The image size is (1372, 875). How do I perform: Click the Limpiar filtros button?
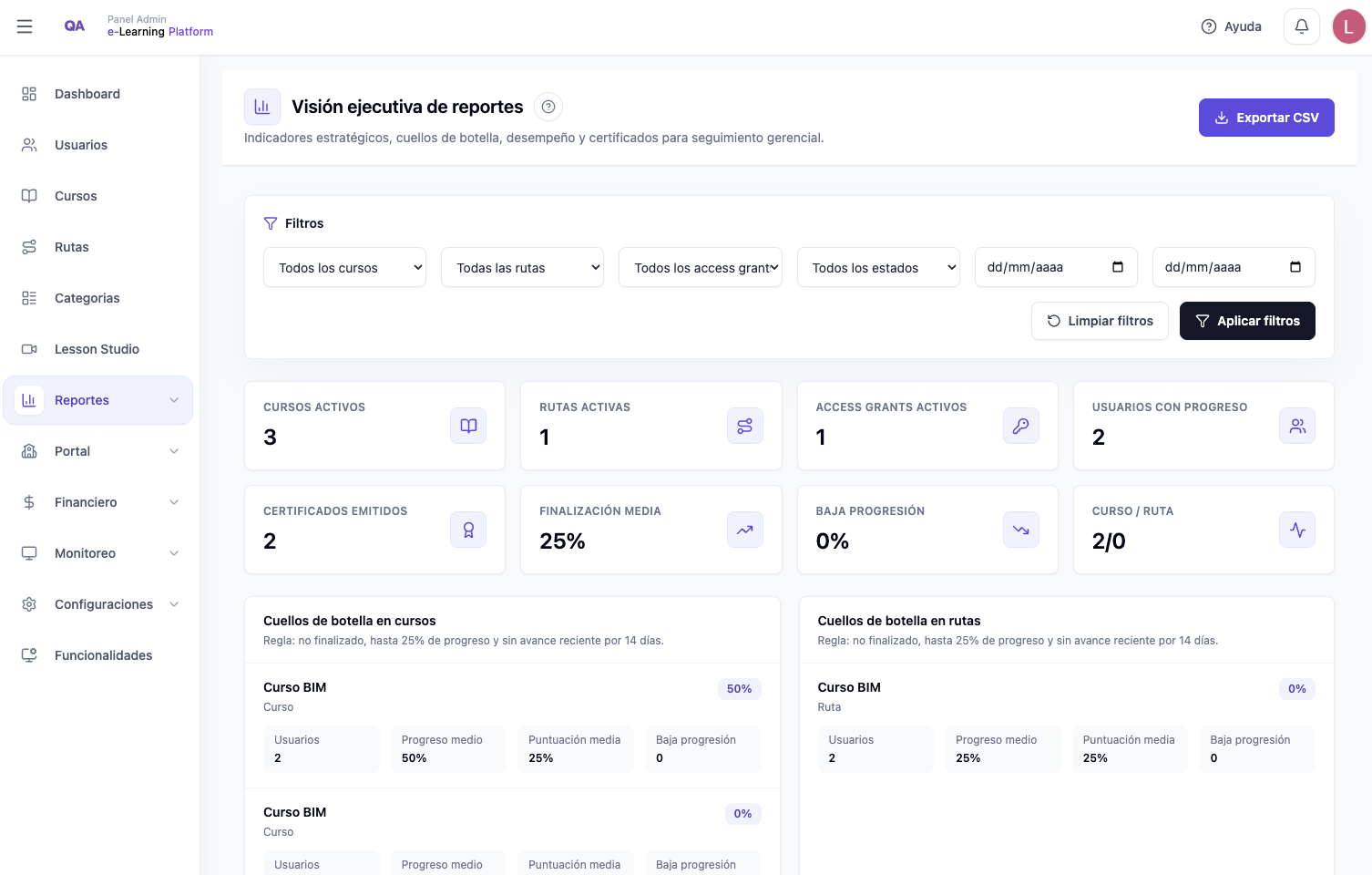click(x=1100, y=321)
